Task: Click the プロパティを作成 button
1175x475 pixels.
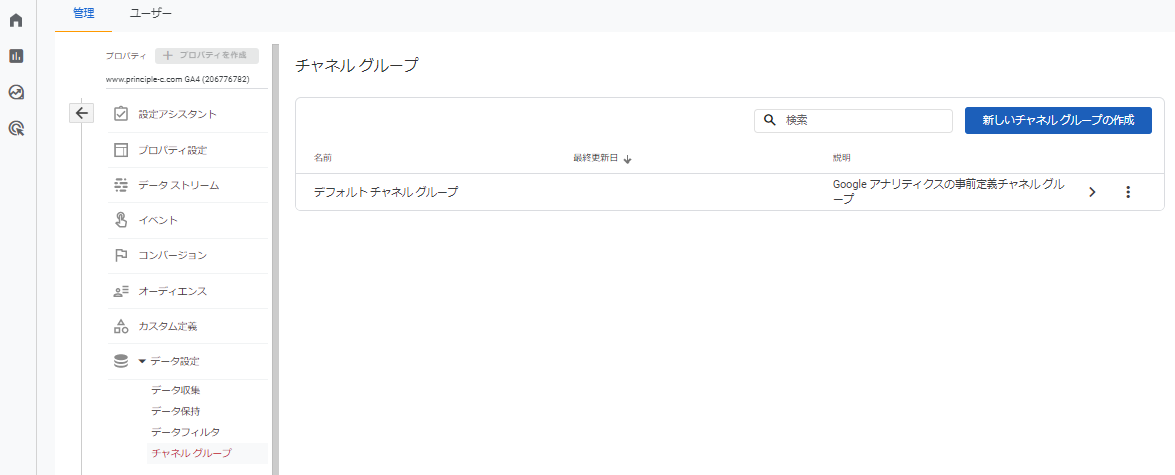Action: click(x=206, y=56)
